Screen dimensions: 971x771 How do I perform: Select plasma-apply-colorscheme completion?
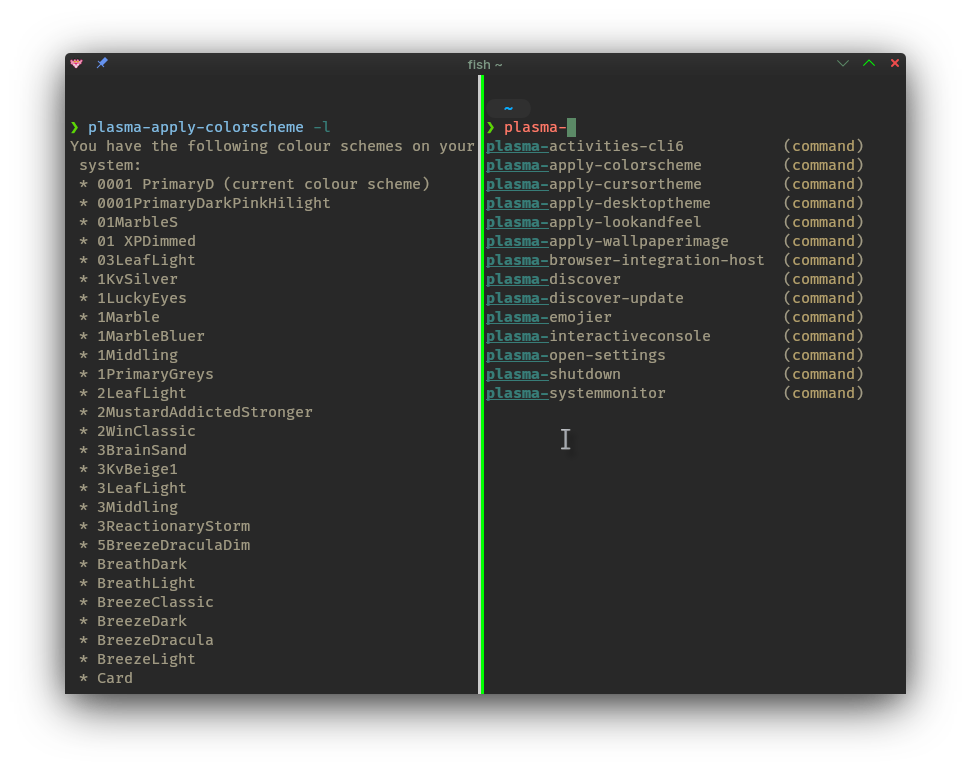click(x=594, y=165)
